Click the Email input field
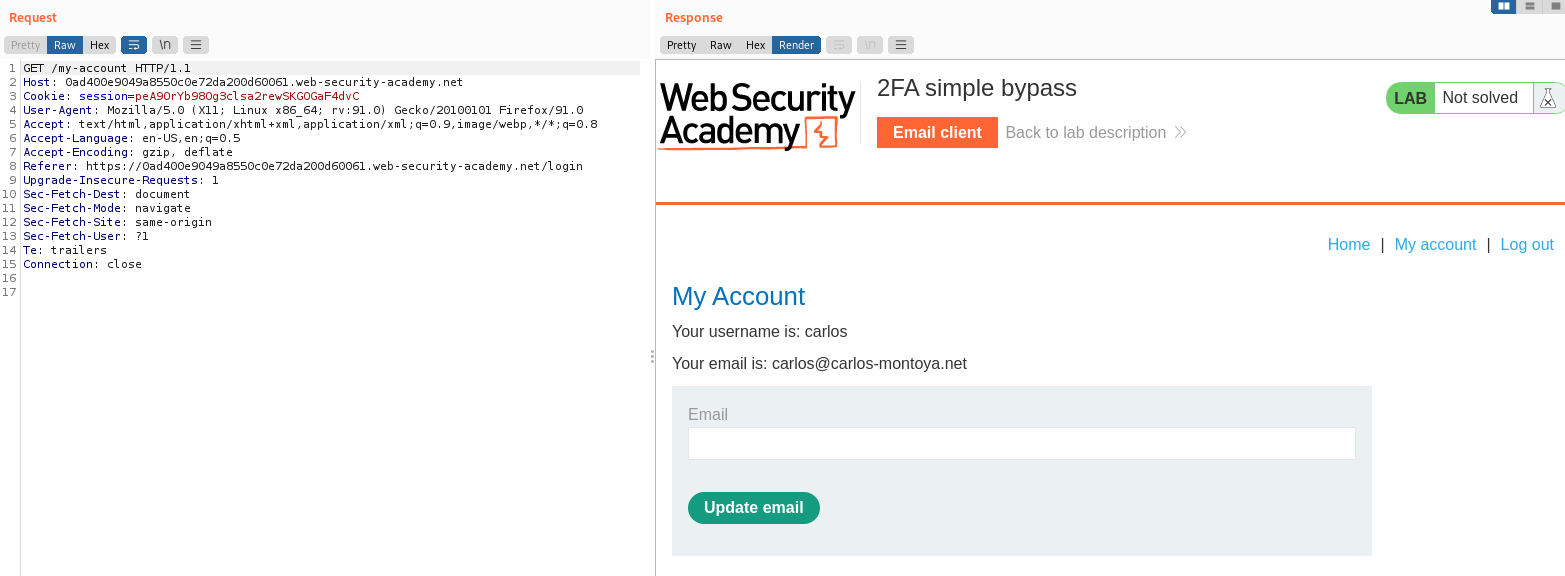 (x=1021, y=444)
